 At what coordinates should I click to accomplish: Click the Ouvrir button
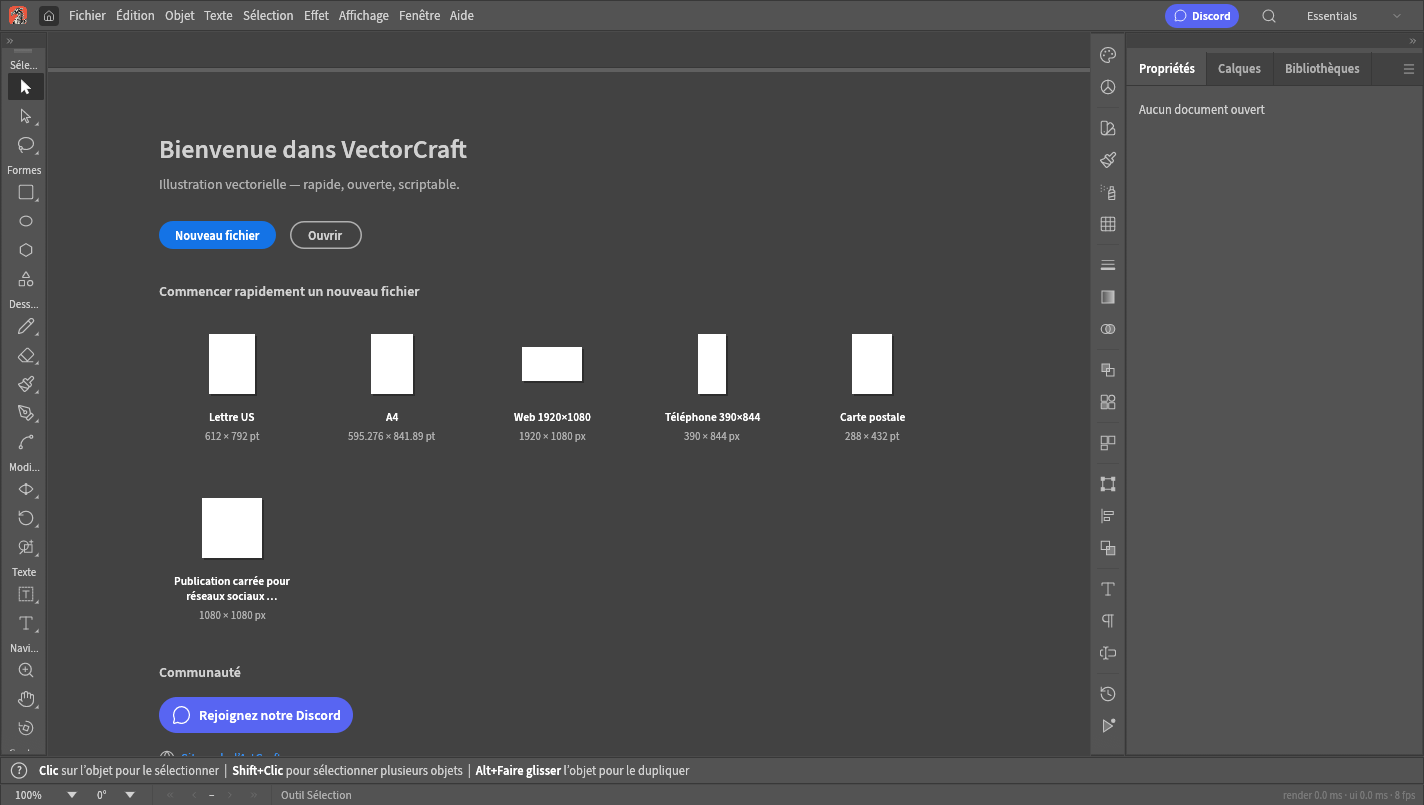pos(325,235)
